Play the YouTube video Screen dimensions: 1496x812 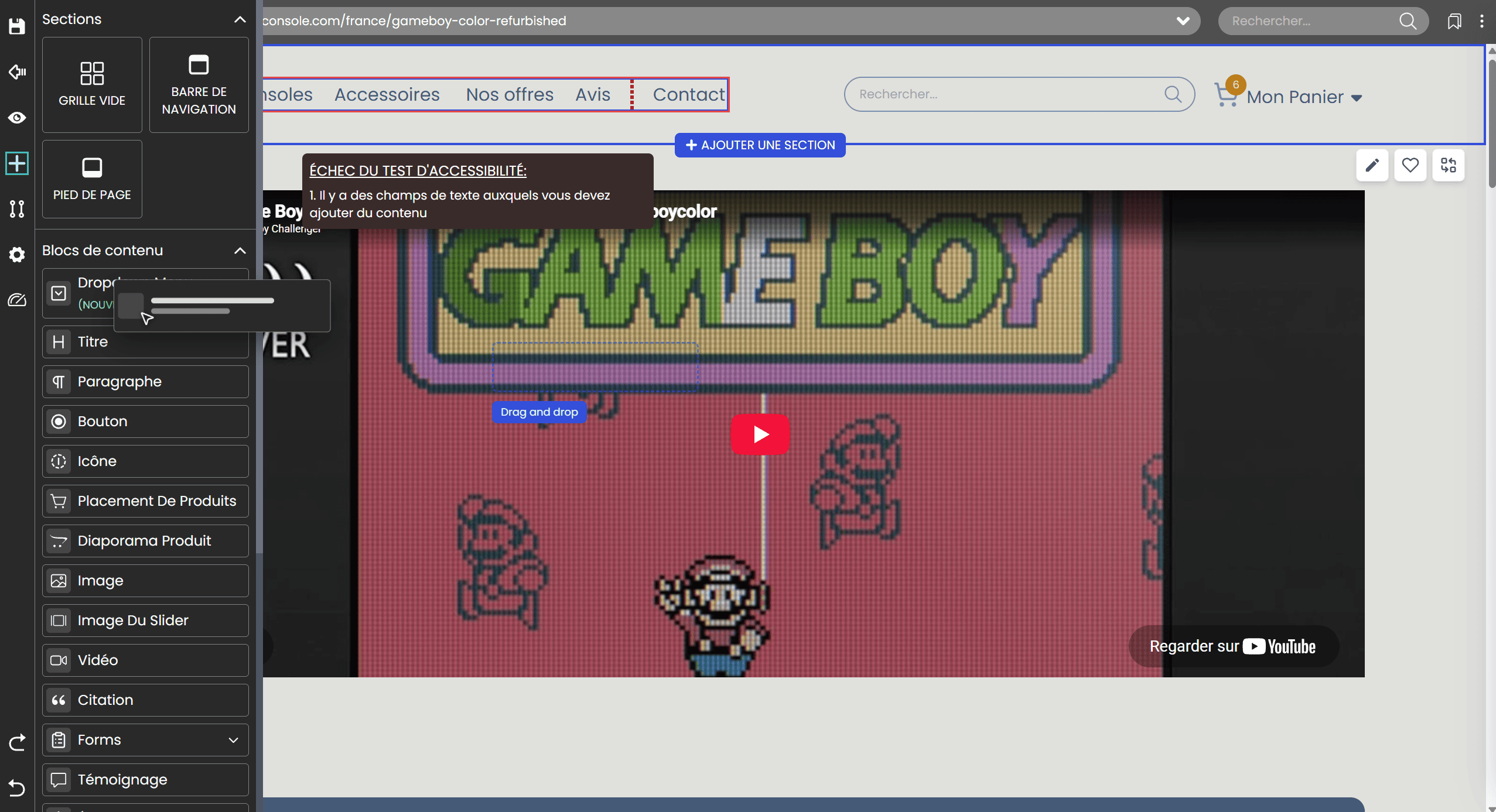tap(760, 434)
